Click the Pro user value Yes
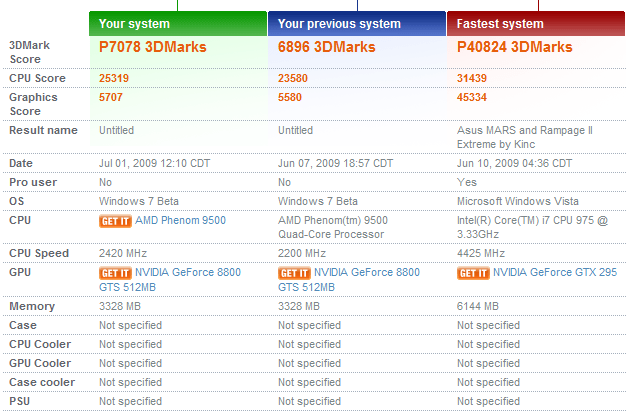Screen dimensions: 634x415 (x=467, y=182)
